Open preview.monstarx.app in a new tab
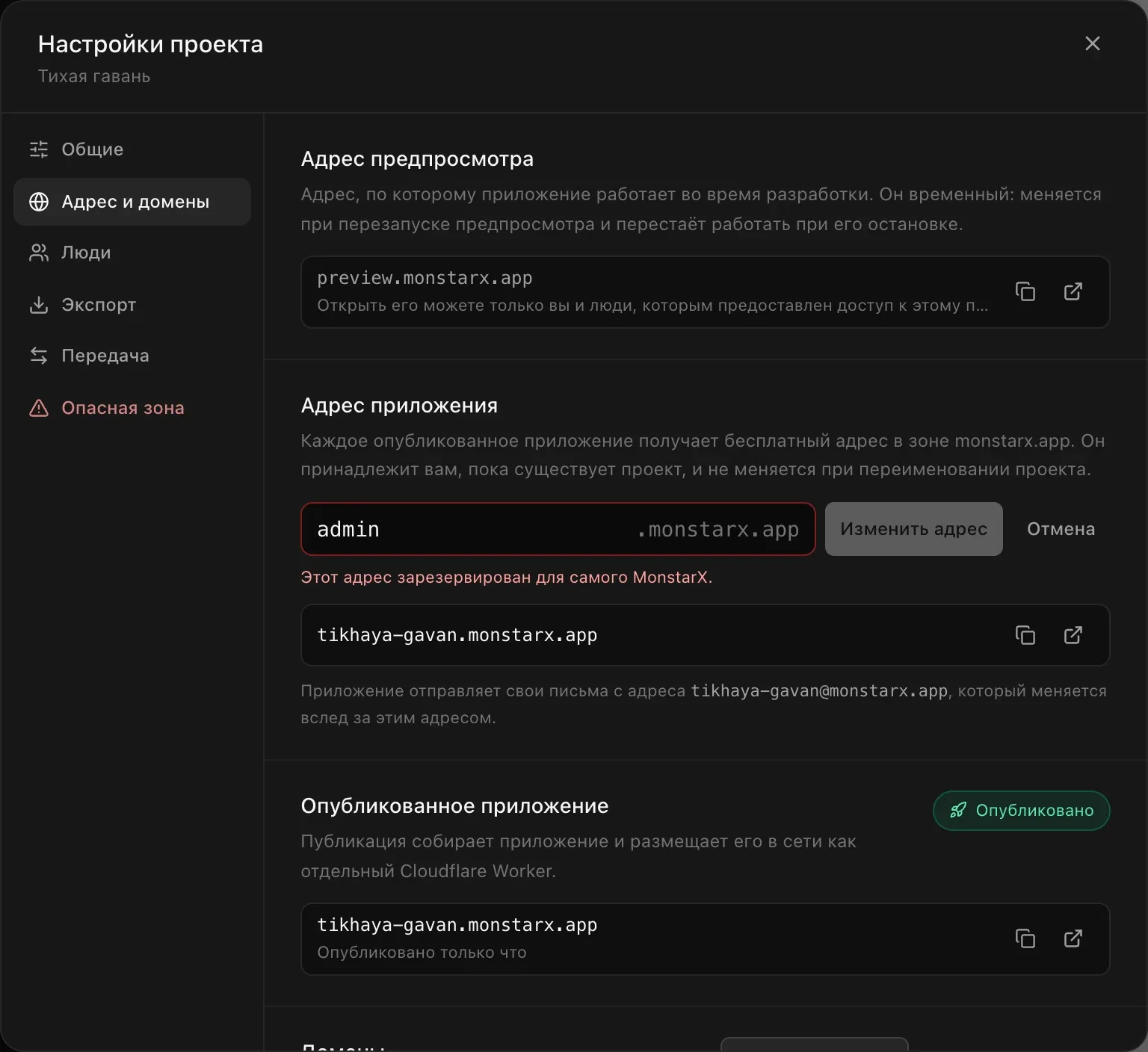Viewport: 1148px width, 1052px height. (x=1073, y=291)
